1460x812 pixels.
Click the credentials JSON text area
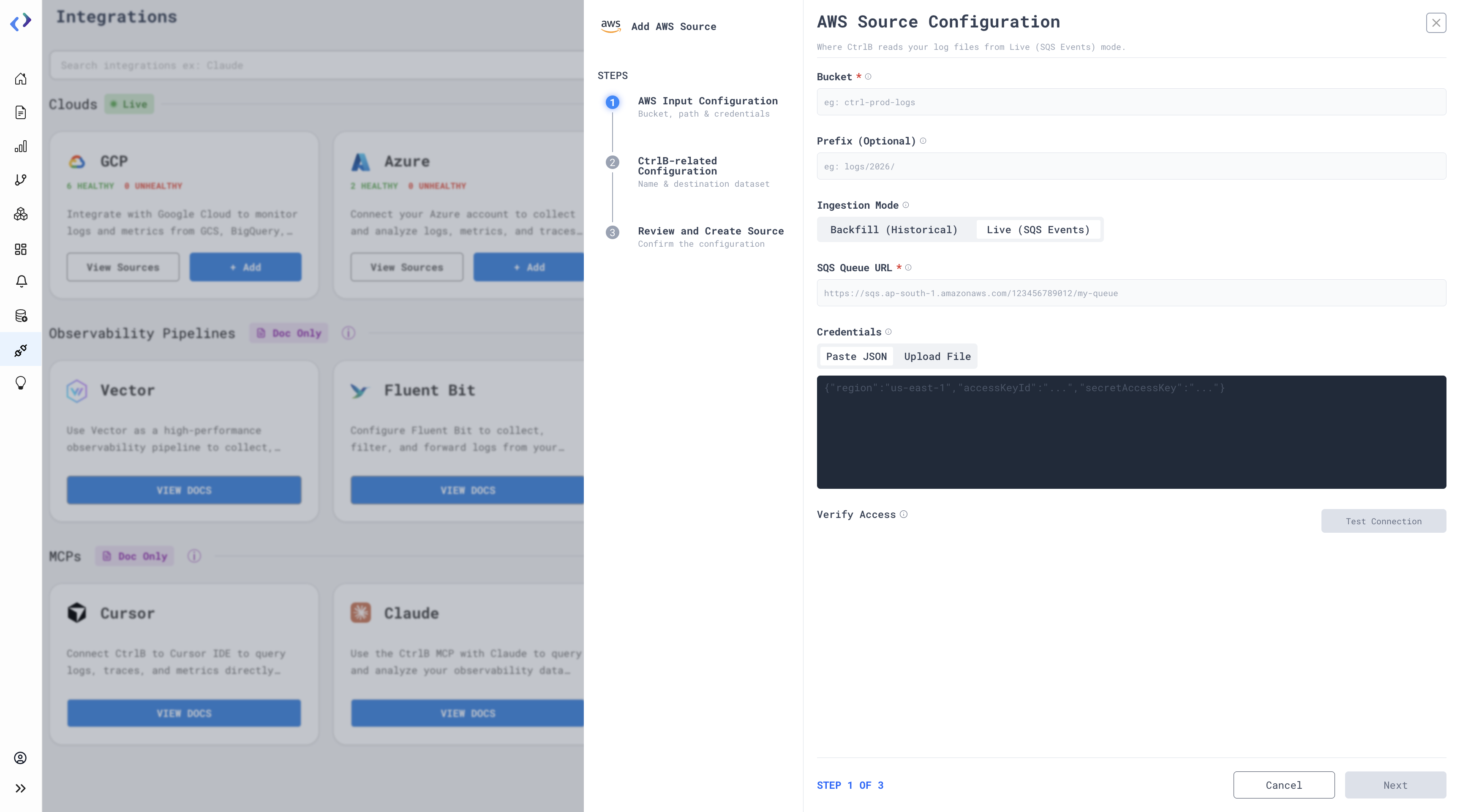(1131, 432)
